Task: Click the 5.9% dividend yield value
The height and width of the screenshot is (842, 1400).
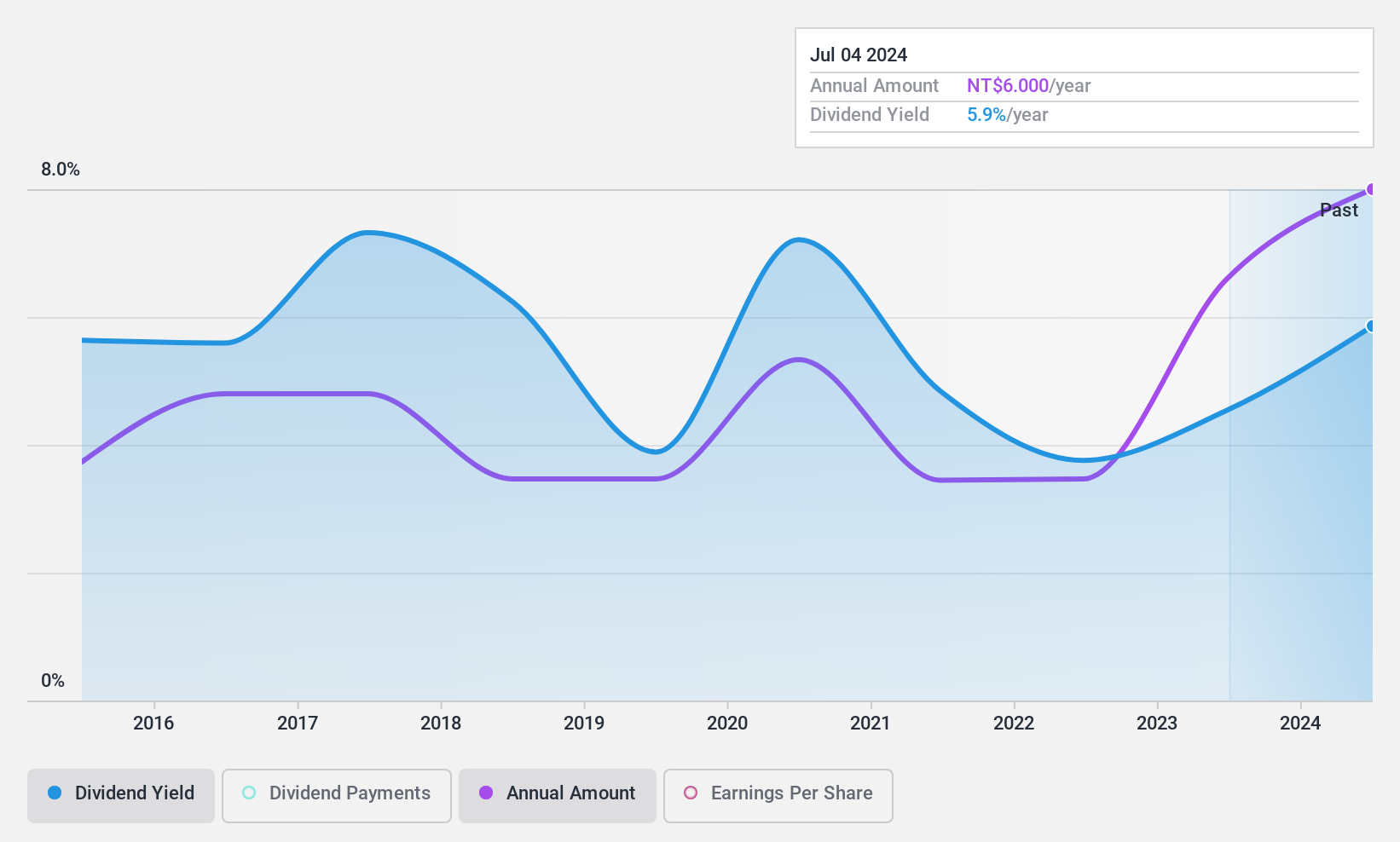Action: click(986, 114)
